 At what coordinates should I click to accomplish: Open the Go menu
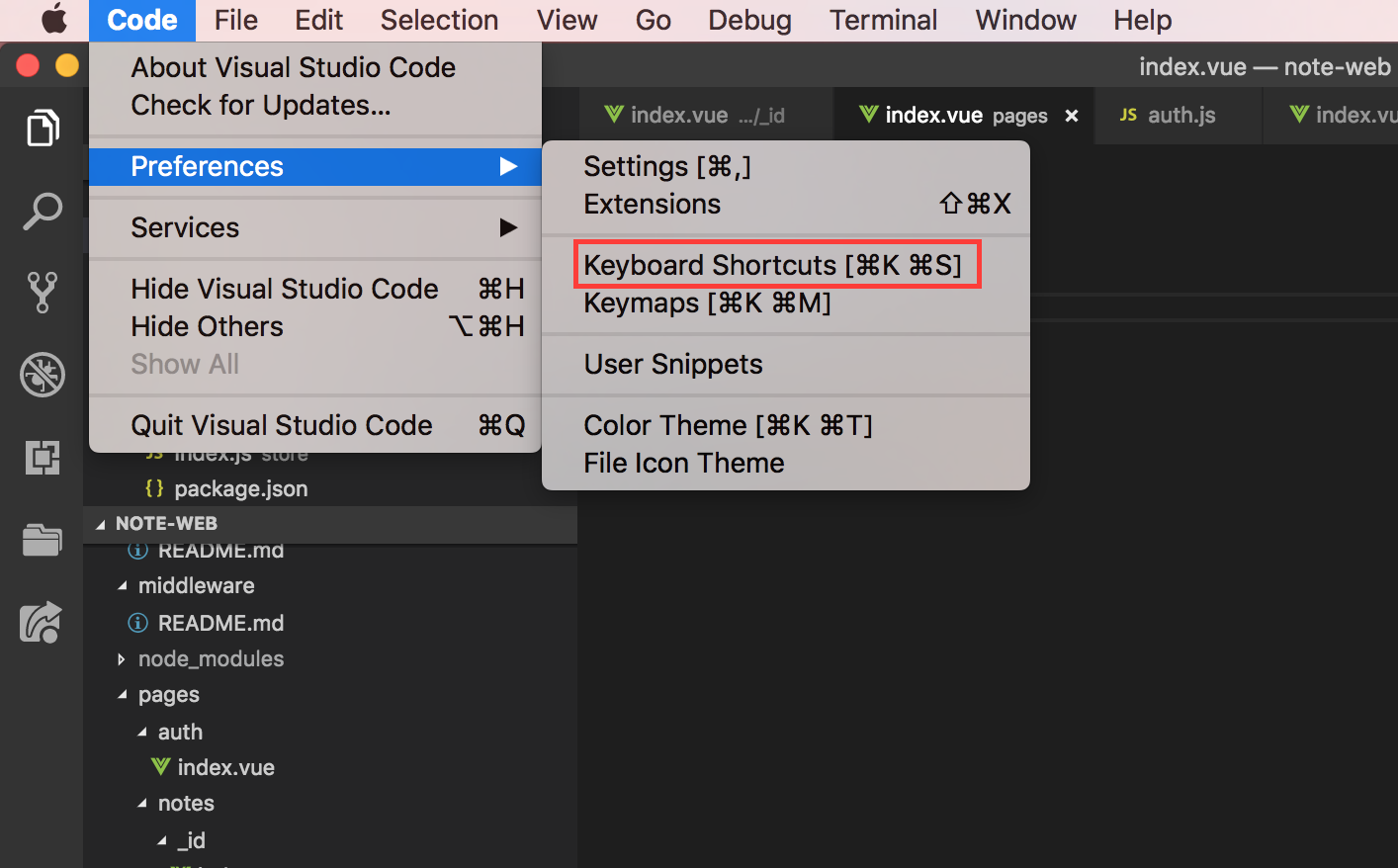(x=654, y=20)
